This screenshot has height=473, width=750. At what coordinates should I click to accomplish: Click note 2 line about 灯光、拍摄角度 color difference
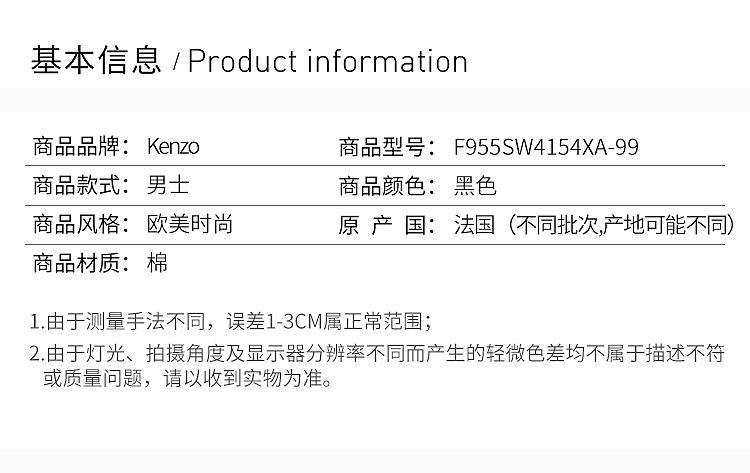tap(376, 353)
